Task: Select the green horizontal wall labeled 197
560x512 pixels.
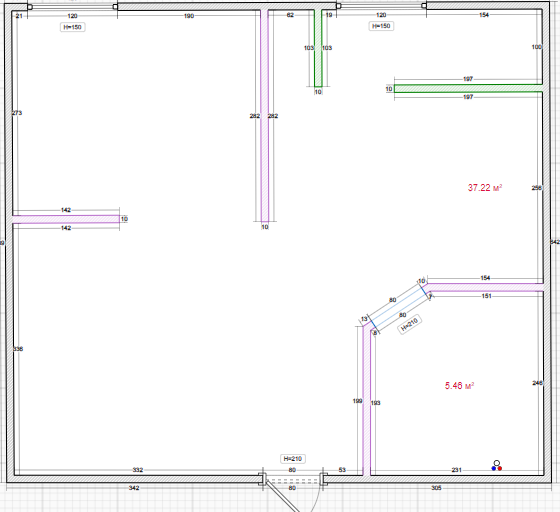Action: (468, 88)
